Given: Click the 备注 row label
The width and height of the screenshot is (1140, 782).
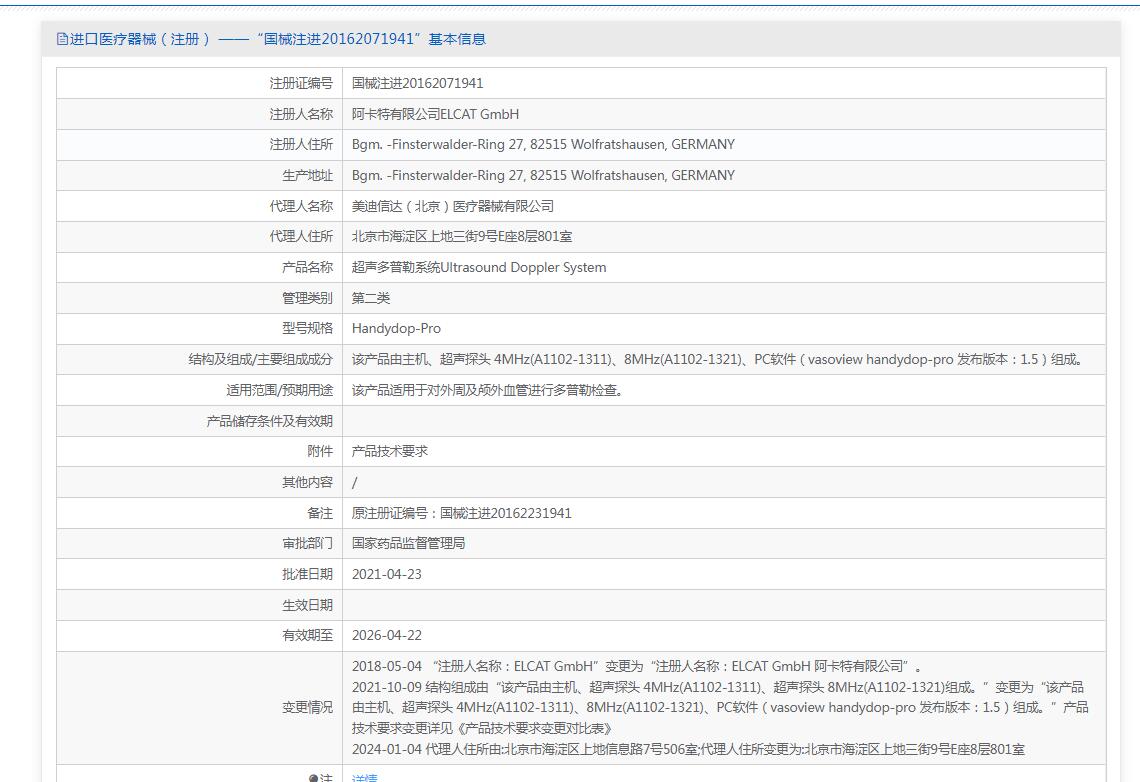Looking at the screenshot, I should coord(320,513).
